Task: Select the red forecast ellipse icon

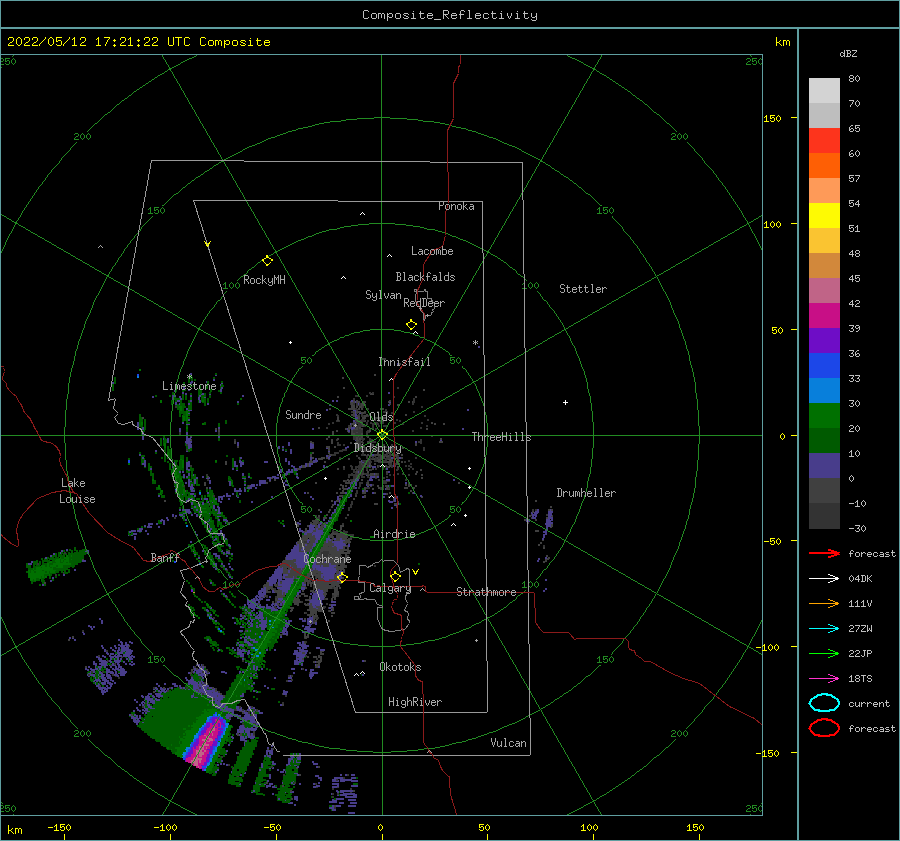Action: [824, 728]
